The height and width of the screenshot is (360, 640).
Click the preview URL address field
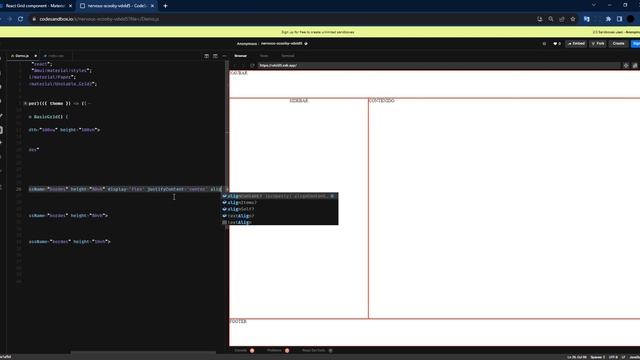pyautogui.click(x=439, y=65)
